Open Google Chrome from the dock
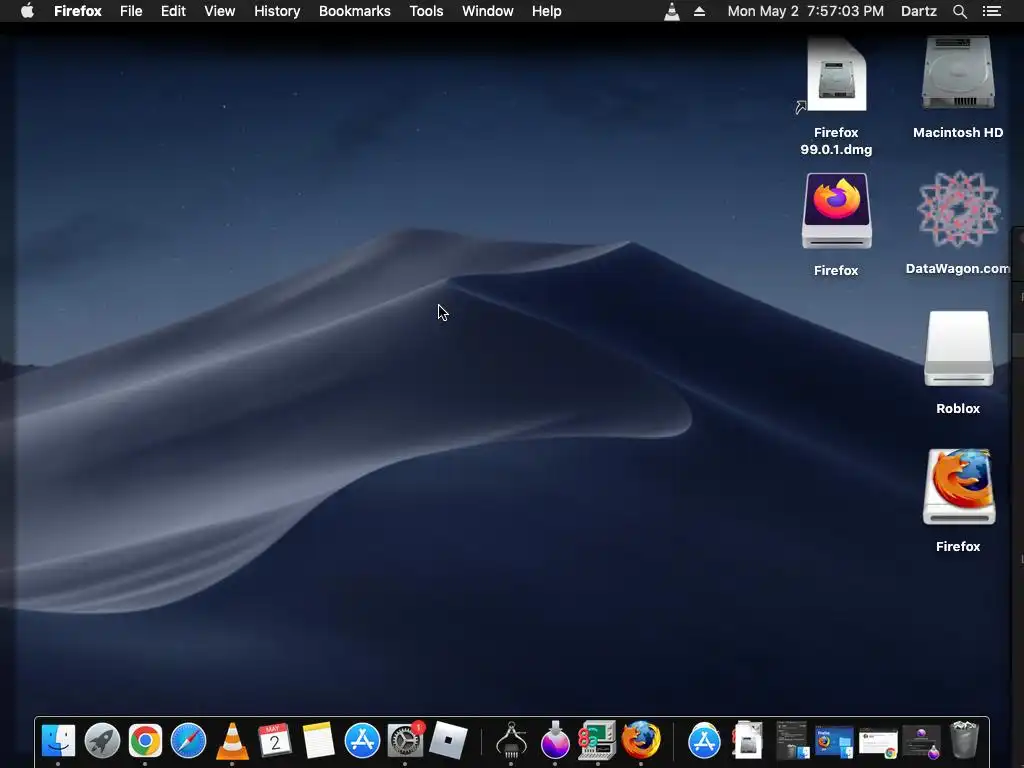 click(145, 741)
